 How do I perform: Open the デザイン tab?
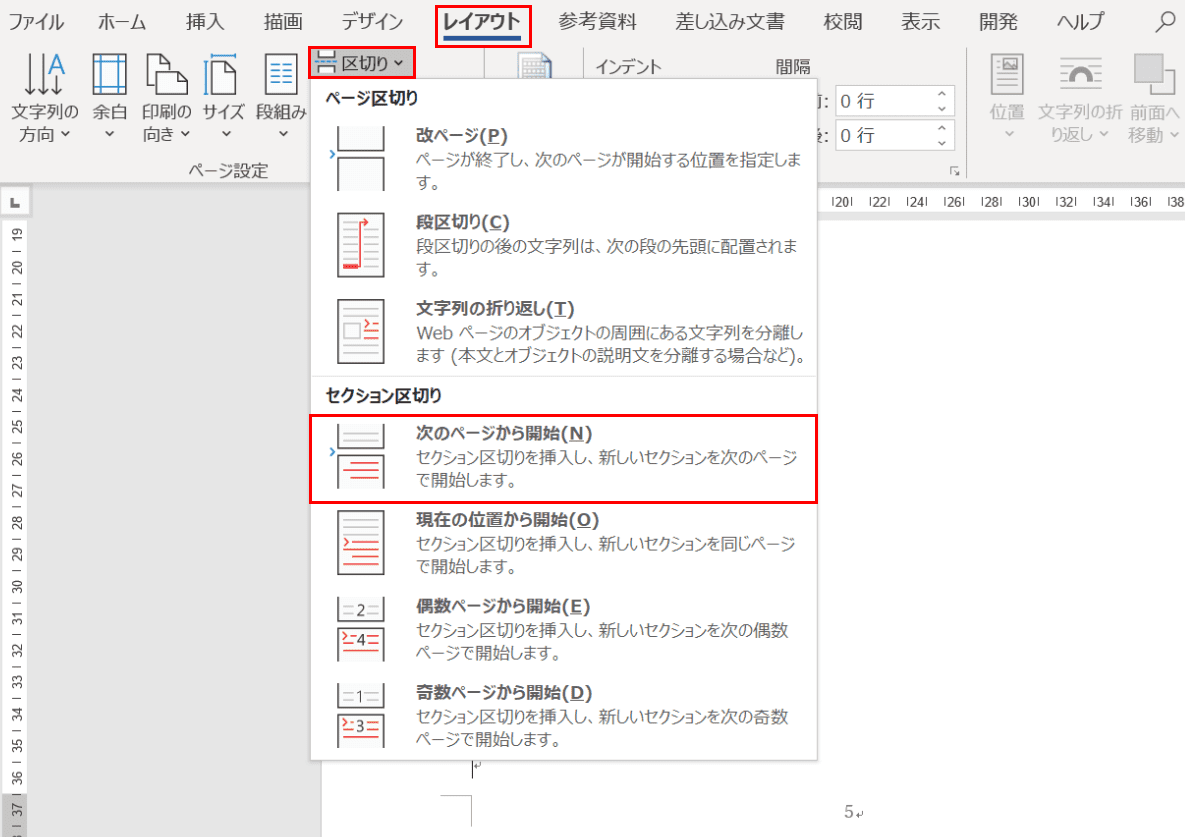[372, 22]
